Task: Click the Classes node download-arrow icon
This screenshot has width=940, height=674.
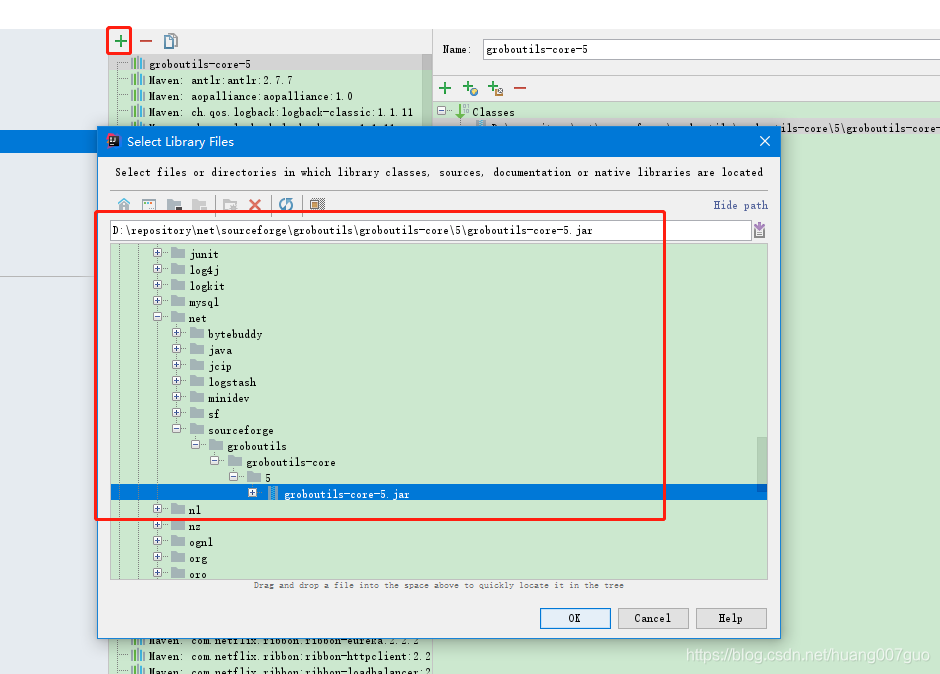Action: (x=462, y=111)
